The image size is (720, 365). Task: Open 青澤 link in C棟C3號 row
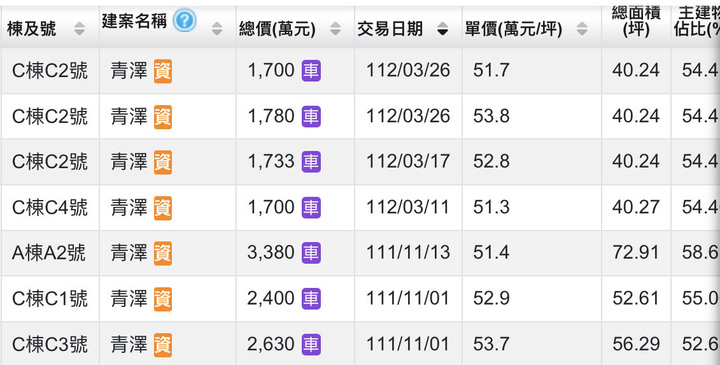(129, 344)
